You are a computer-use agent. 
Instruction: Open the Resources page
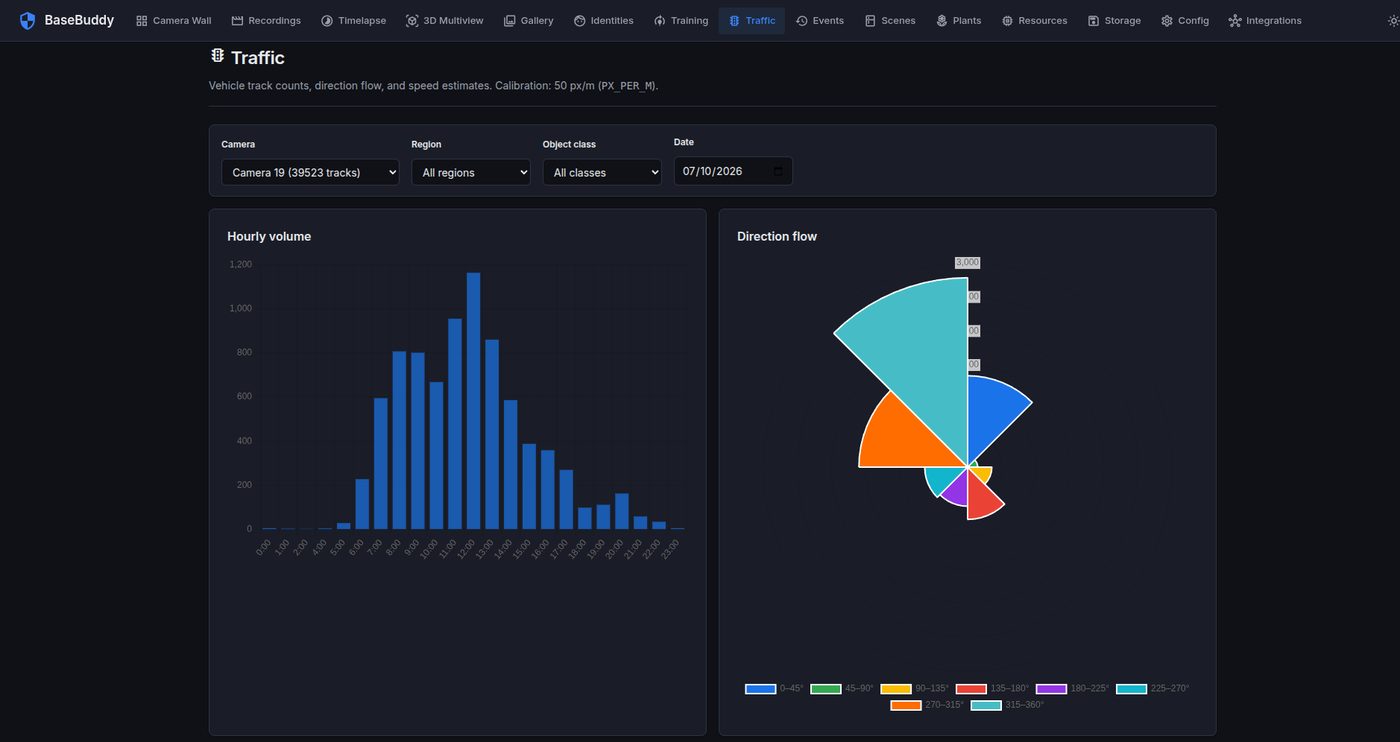(1034, 20)
